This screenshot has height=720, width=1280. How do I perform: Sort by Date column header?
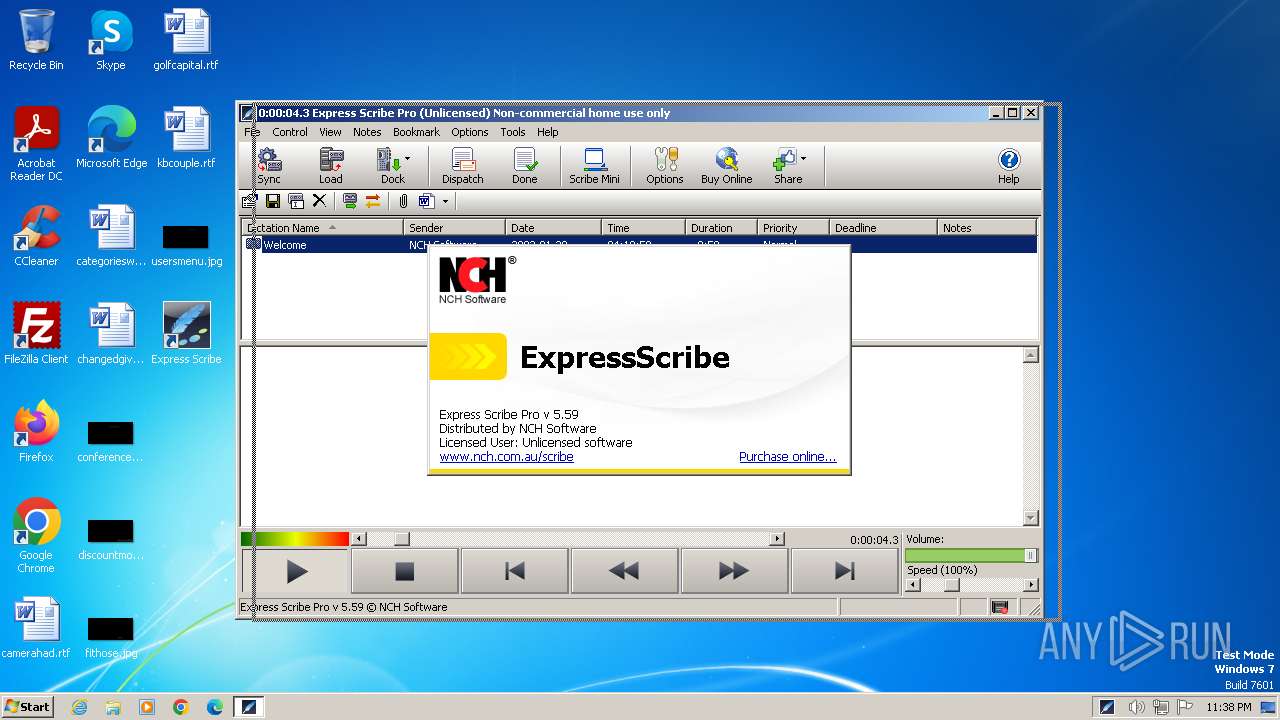coord(553,228)
